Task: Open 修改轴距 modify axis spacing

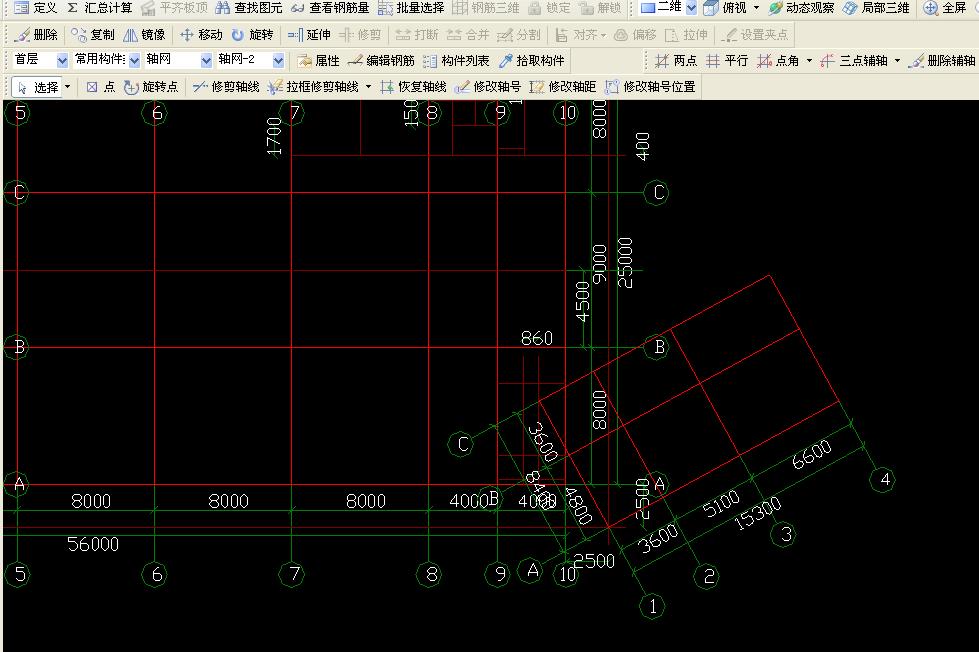Action: [x=563, y=87]
